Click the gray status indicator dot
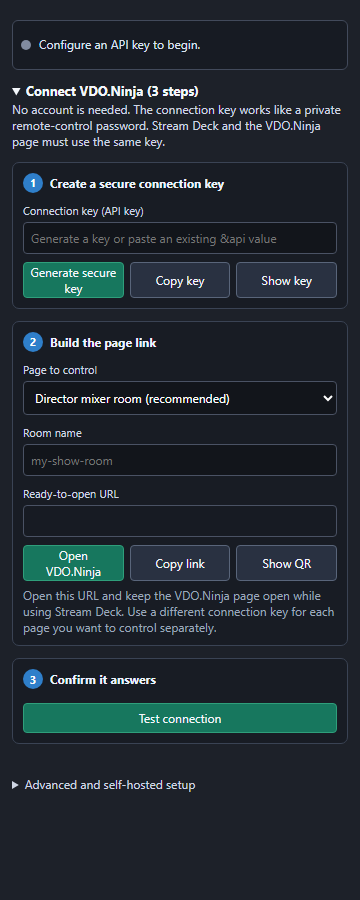This screenshot has height=900, width=360. pyautogui.click(x=26, y=45)
